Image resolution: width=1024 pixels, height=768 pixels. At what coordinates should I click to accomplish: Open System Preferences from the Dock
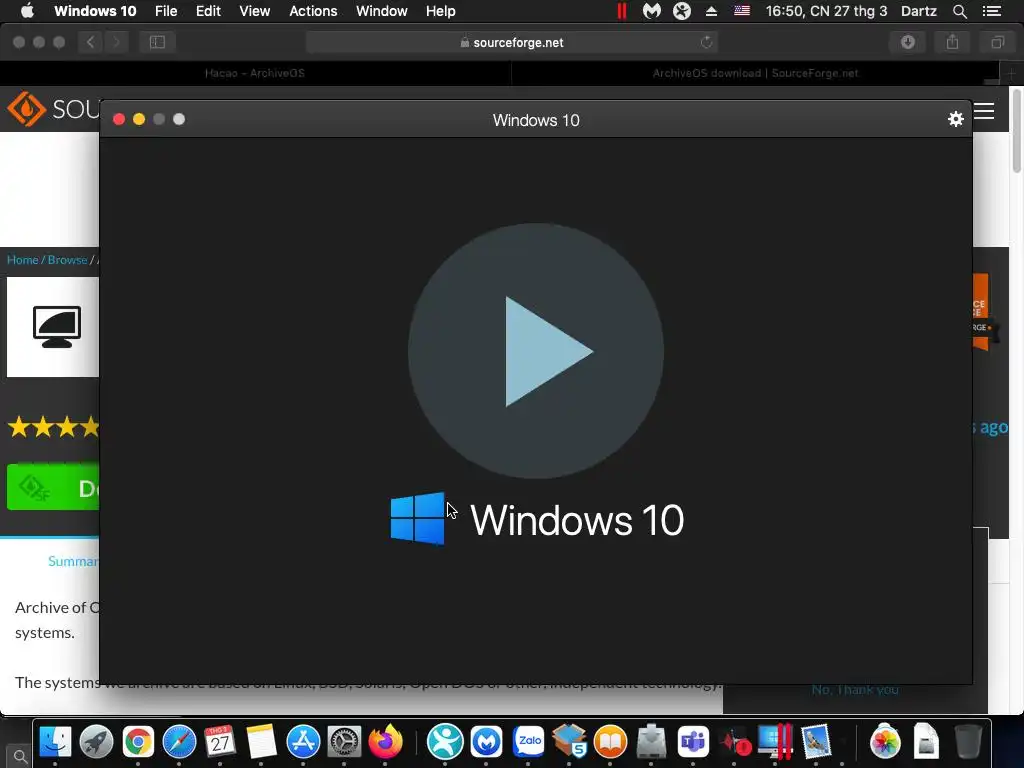[x=344, y=742]
